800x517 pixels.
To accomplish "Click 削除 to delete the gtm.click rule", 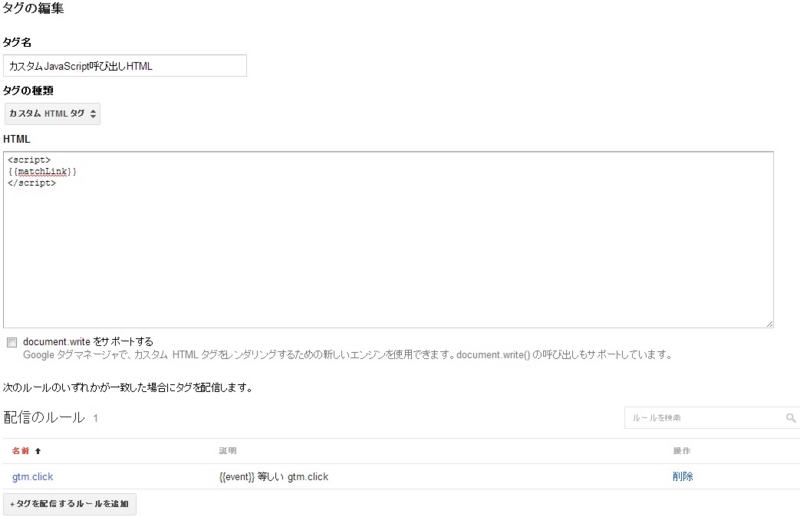I will pos(683,477).
